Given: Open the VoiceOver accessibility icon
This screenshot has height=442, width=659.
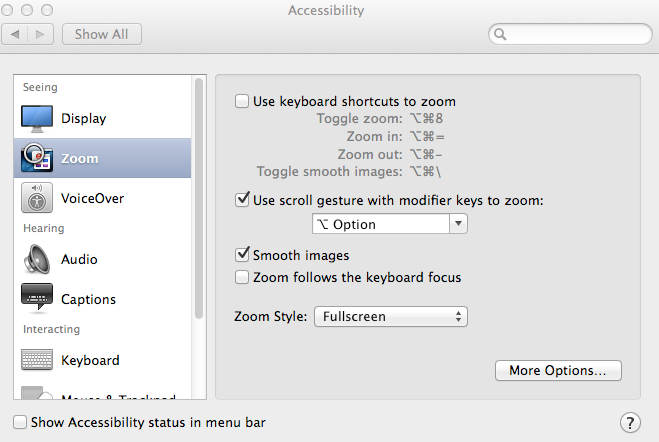Looking at the screenshot, I should point(37,197).
